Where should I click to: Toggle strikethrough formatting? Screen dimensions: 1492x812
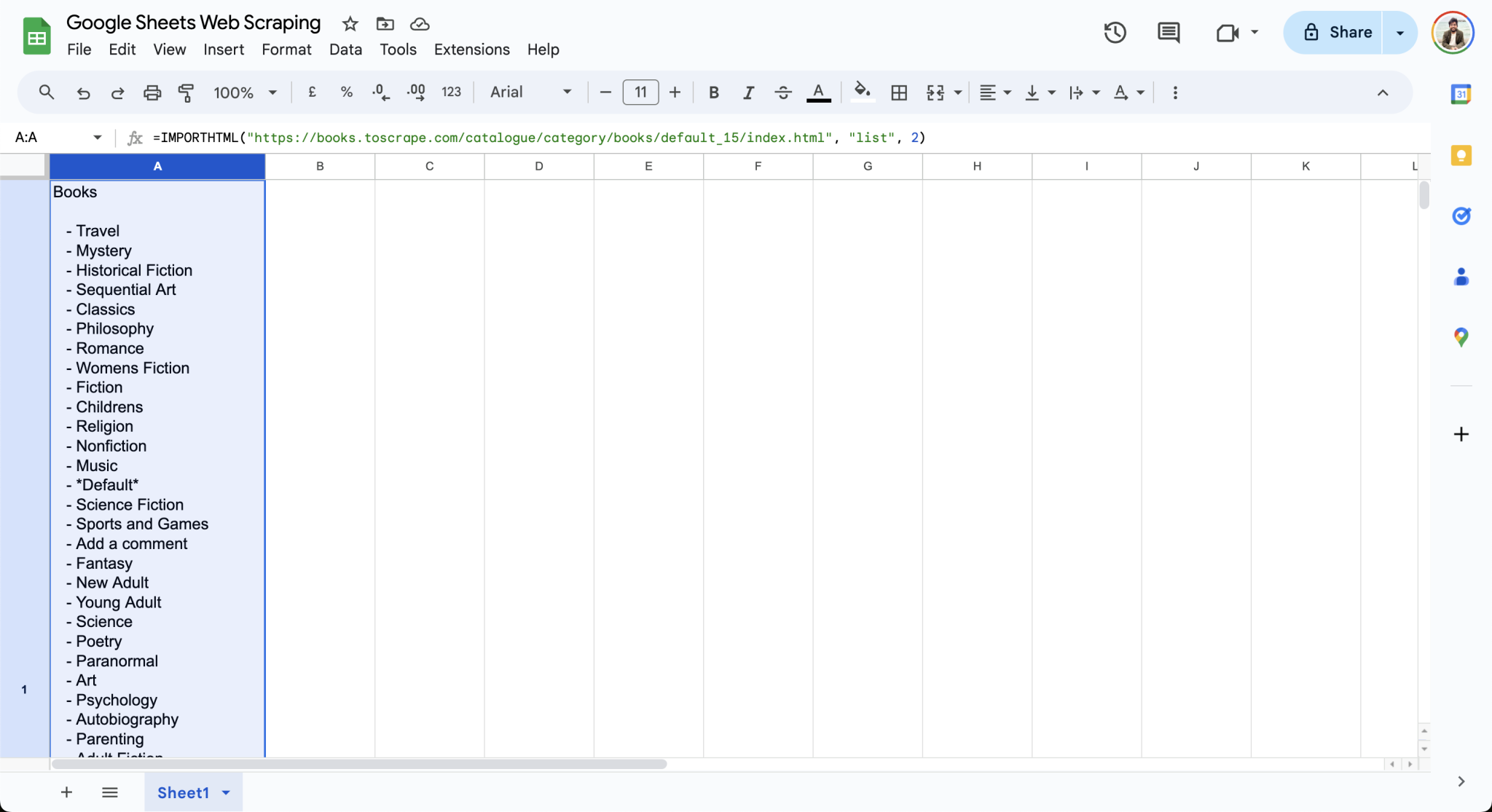782,92
